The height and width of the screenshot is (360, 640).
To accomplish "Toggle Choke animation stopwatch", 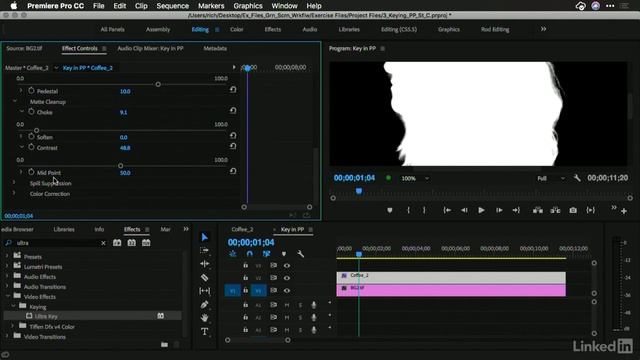I will [x=31, y=111].
